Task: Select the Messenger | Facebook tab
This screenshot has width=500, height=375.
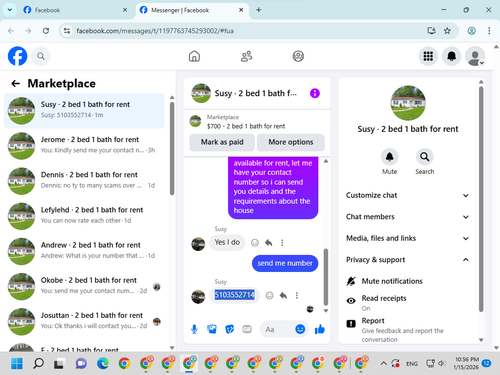Action: tap(192, 10)
